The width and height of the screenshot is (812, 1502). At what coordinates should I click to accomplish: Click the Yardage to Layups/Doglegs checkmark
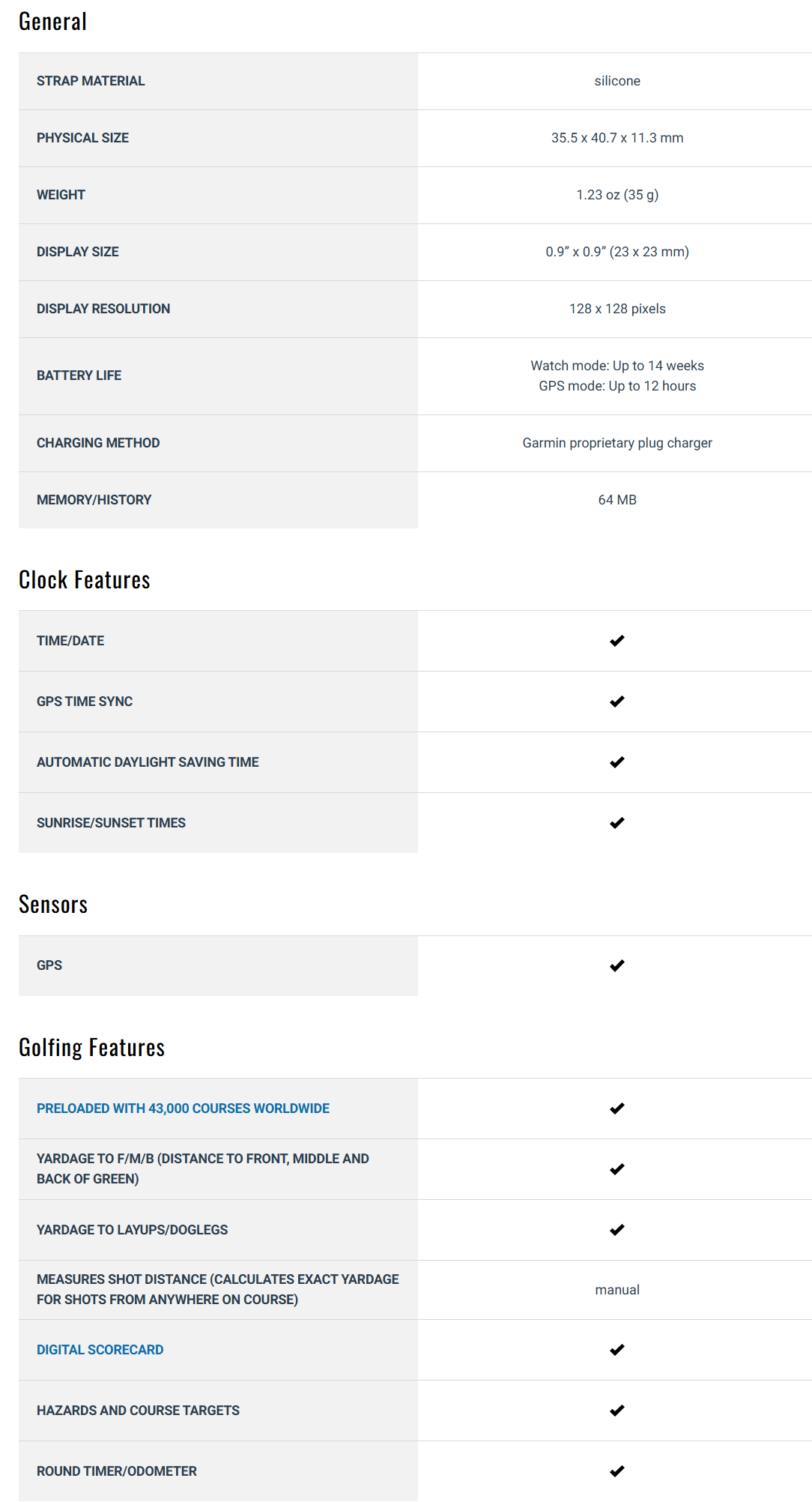(x=616, y=1230)
